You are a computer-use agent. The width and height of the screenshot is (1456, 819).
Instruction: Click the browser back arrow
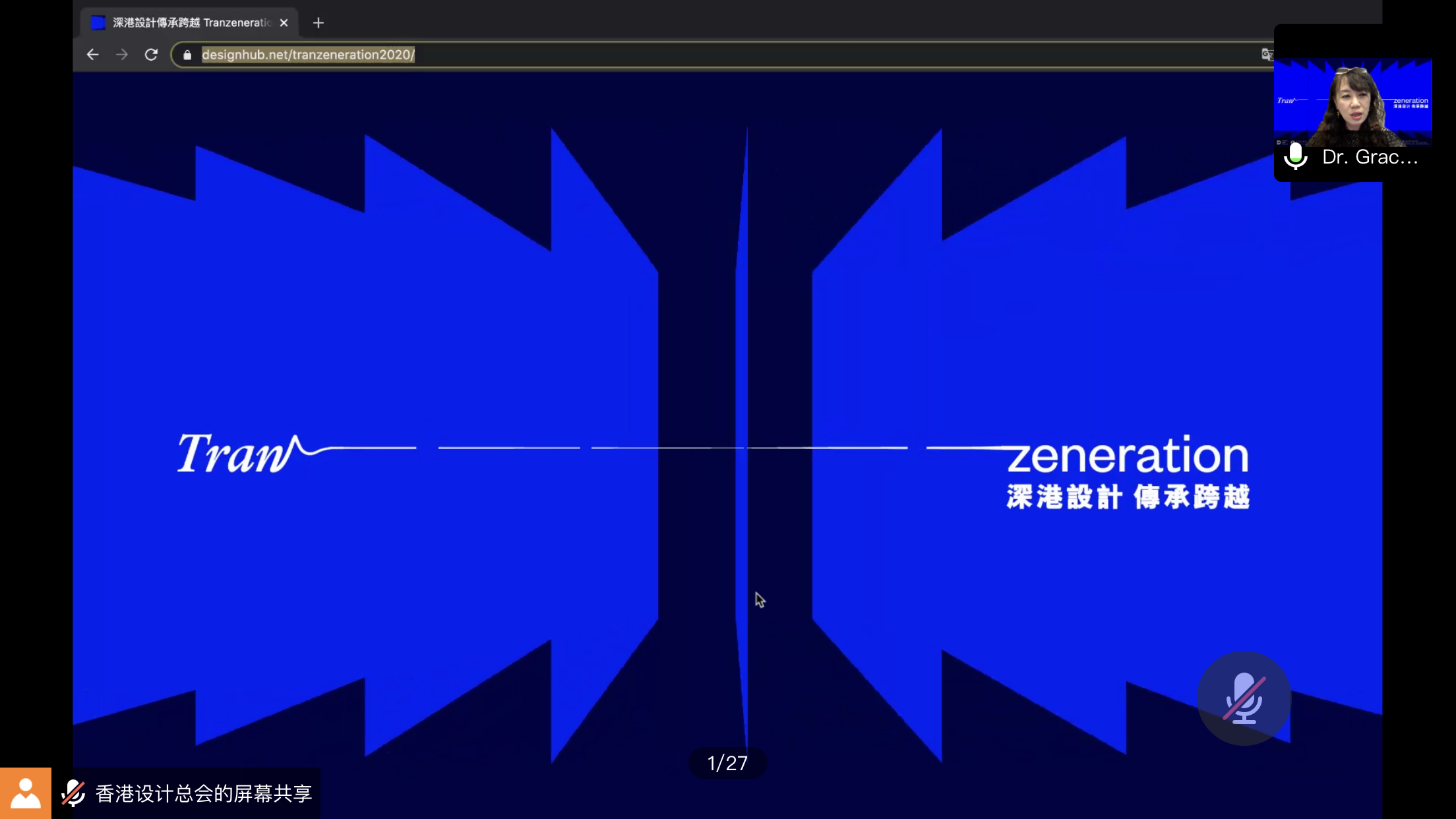92,55
